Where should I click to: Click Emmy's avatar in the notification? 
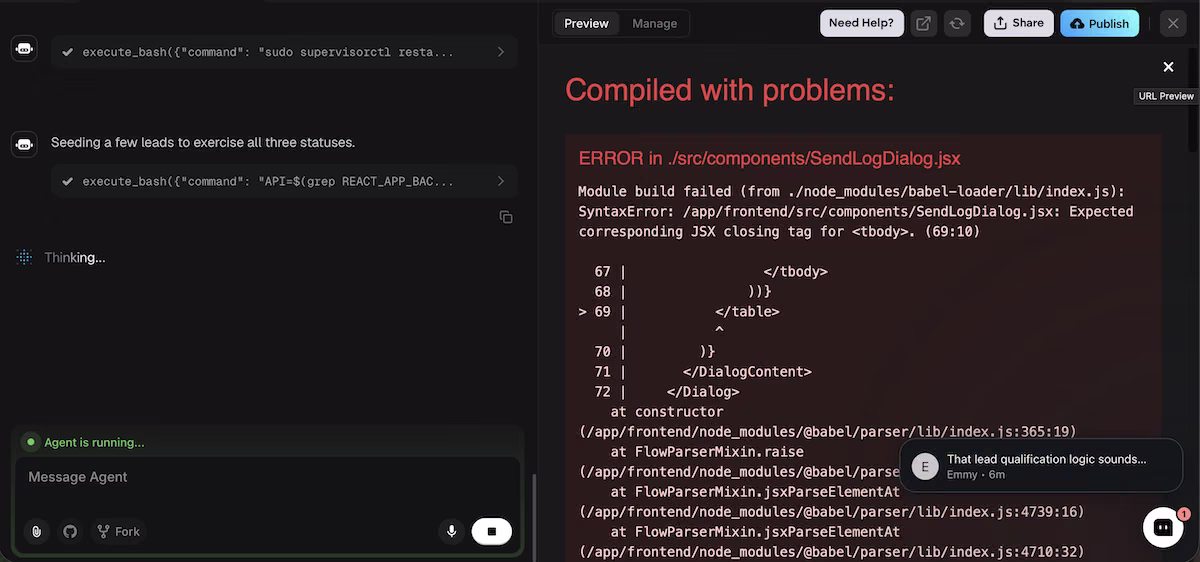925,465
